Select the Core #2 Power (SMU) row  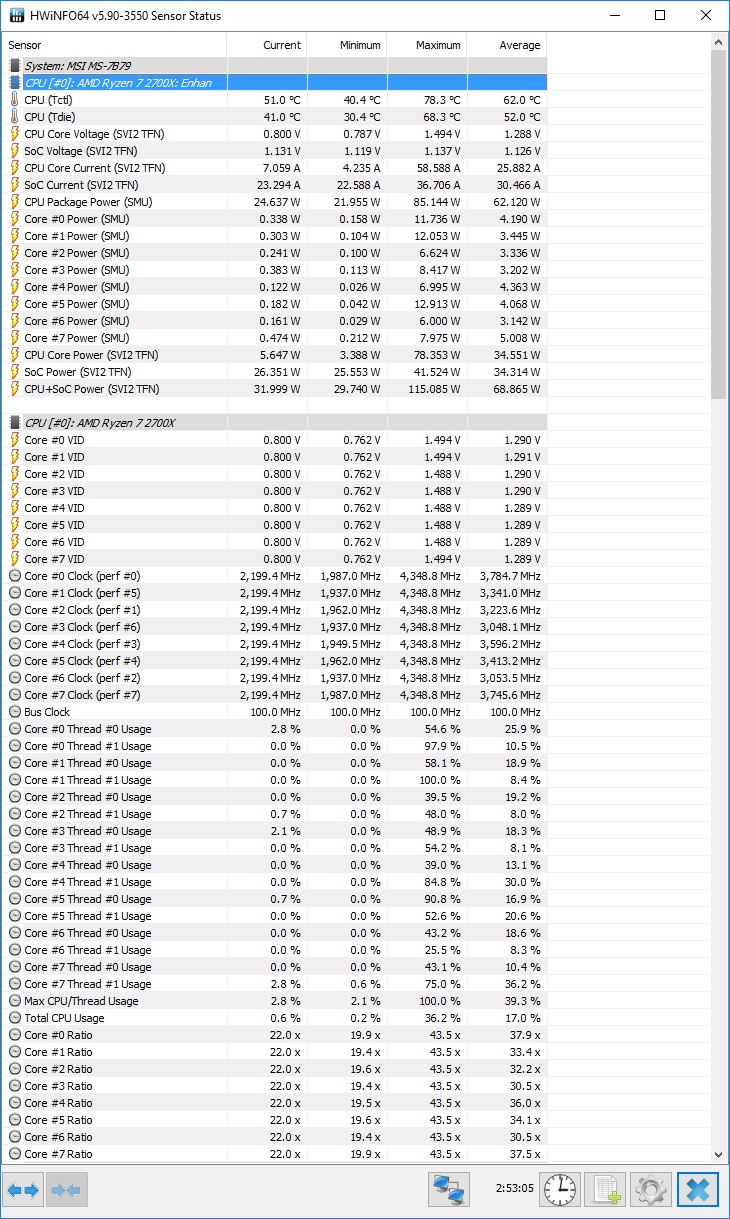pyautogui.click(x=275, y=253)
